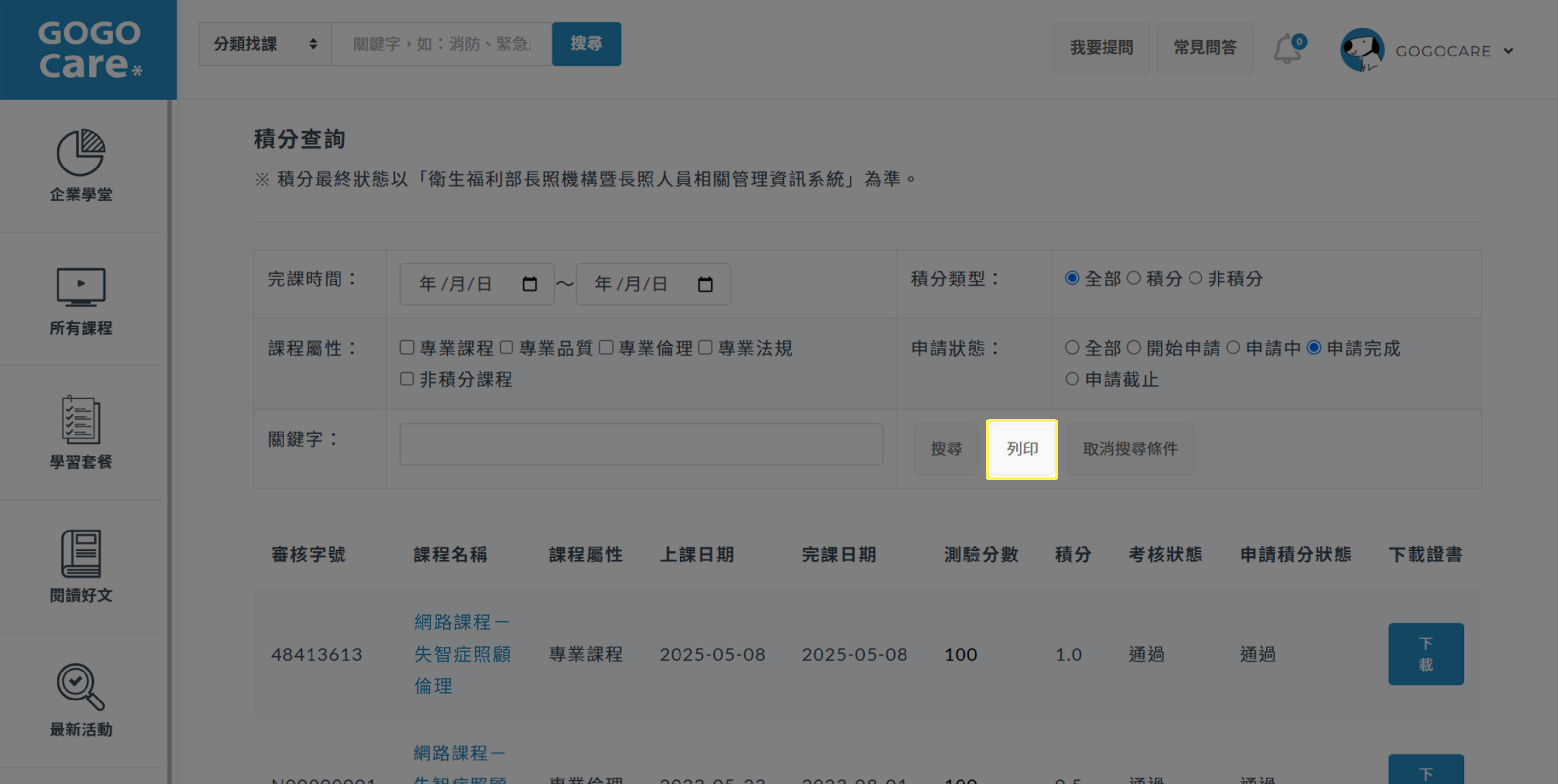Click the top blue 搜尋 button
The height and width of the screenshot is (784, 1558).
point(586,44)
